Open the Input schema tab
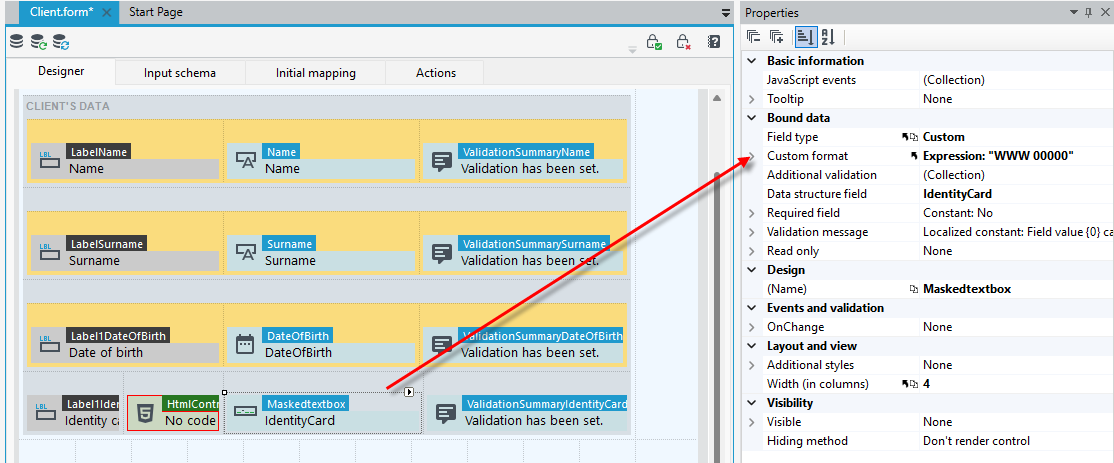The width and height of the screenshot is (1114, 463). pos(180,73)
